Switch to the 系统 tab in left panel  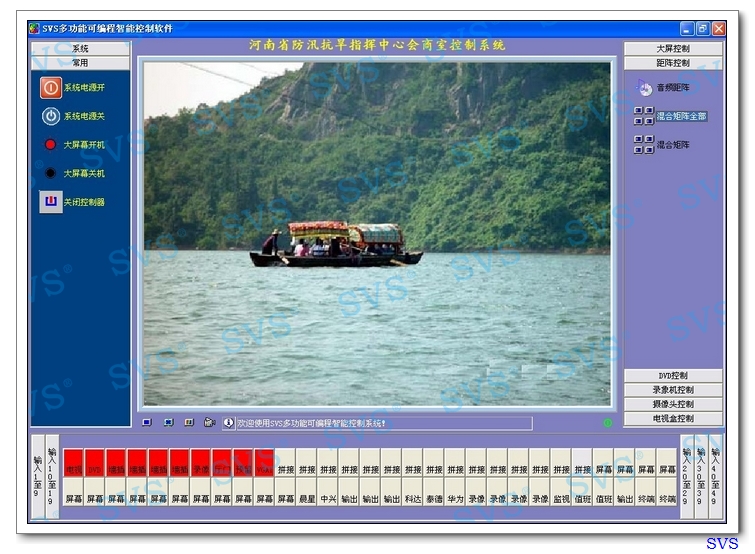pyautogui.click(x=80, y=49)
